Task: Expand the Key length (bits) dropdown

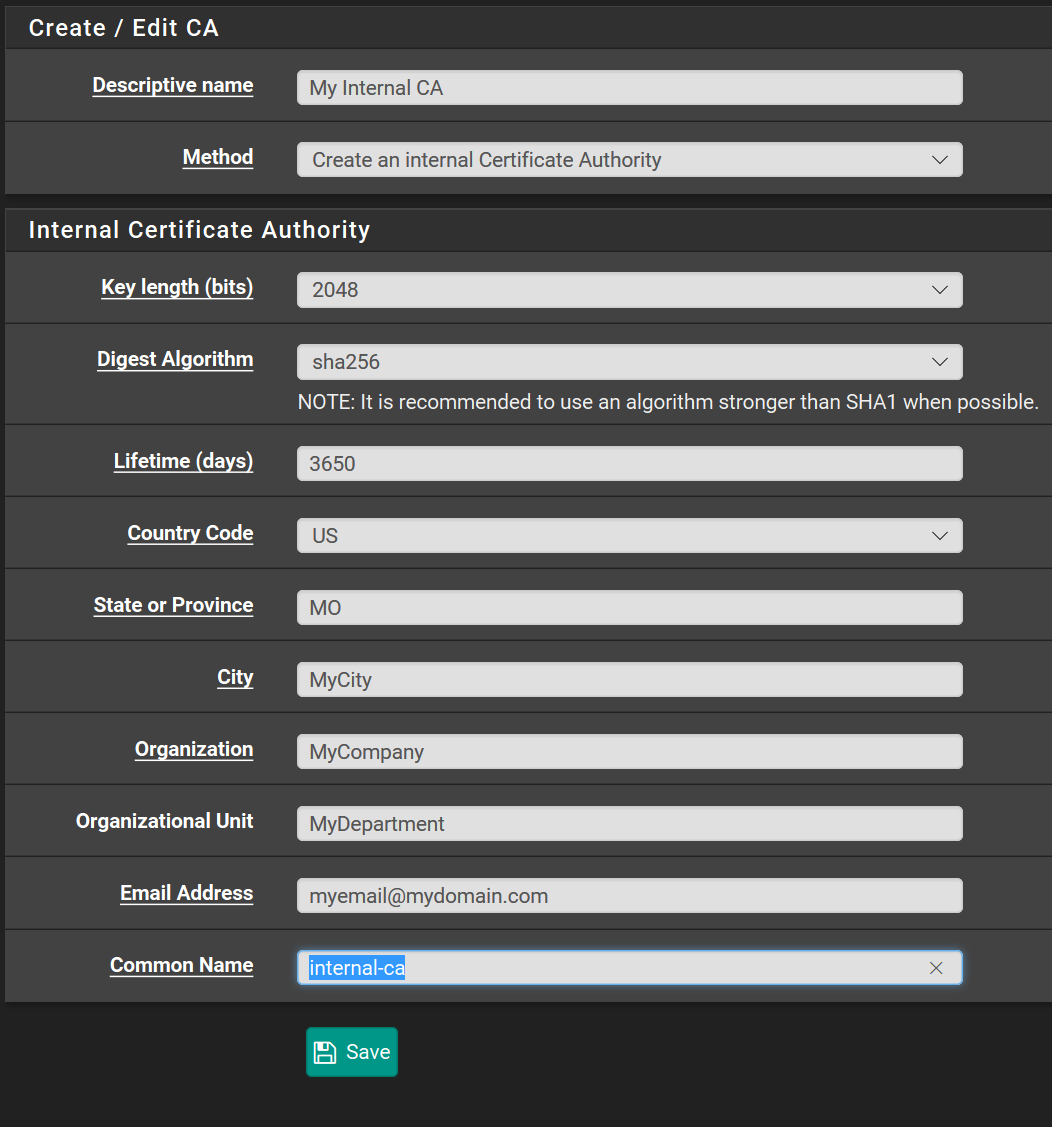Action: 629,290
